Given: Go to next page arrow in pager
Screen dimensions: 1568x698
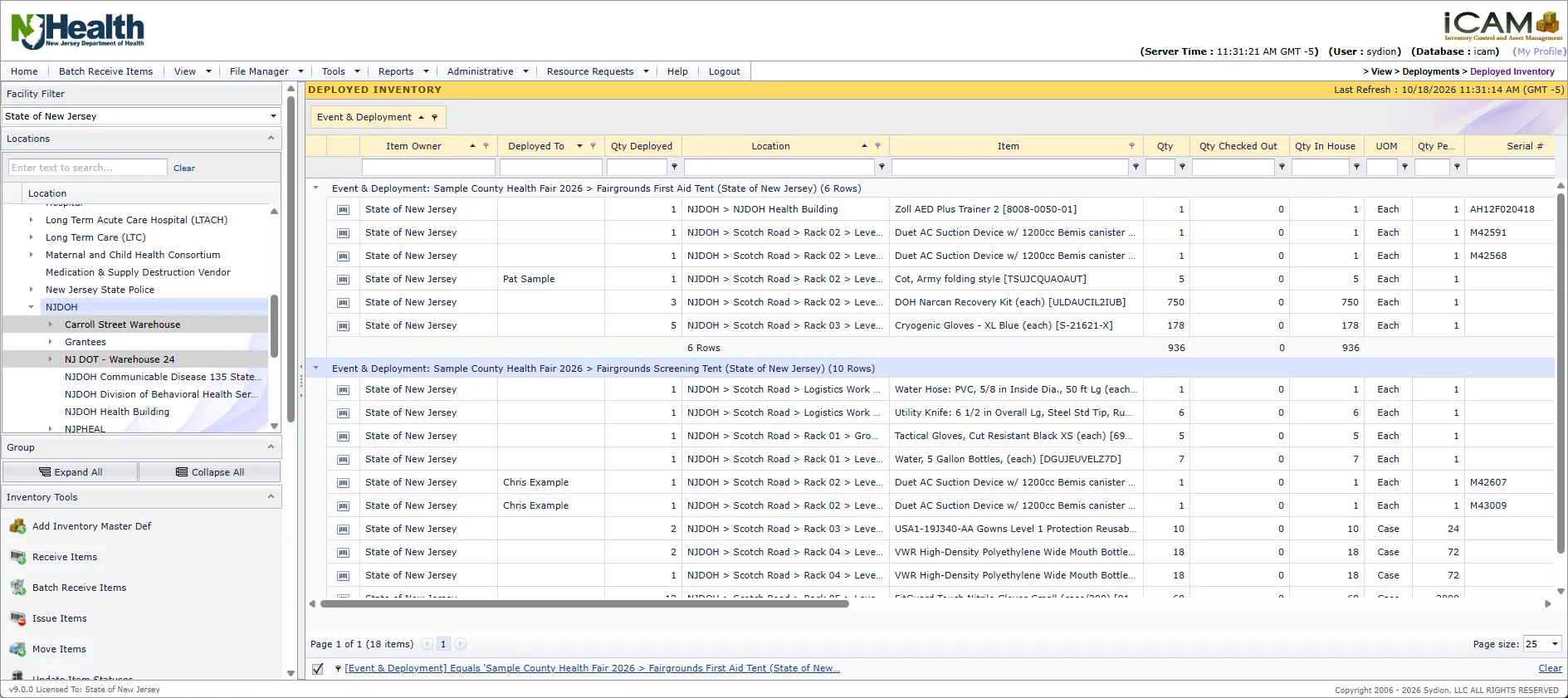Looking at the screenshot, I should tap(461, 644).
